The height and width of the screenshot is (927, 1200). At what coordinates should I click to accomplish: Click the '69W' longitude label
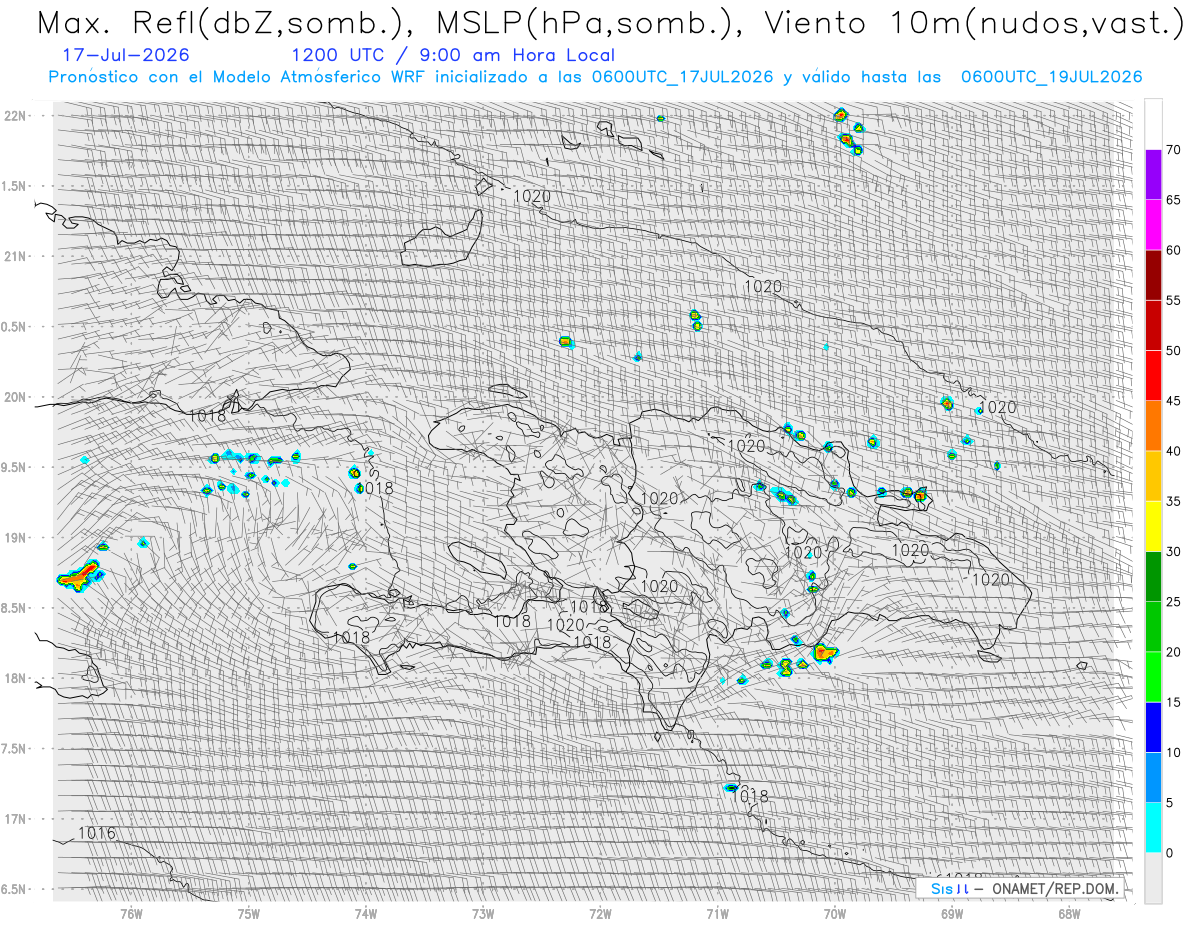pyautogui.click(x=952, y=912)
